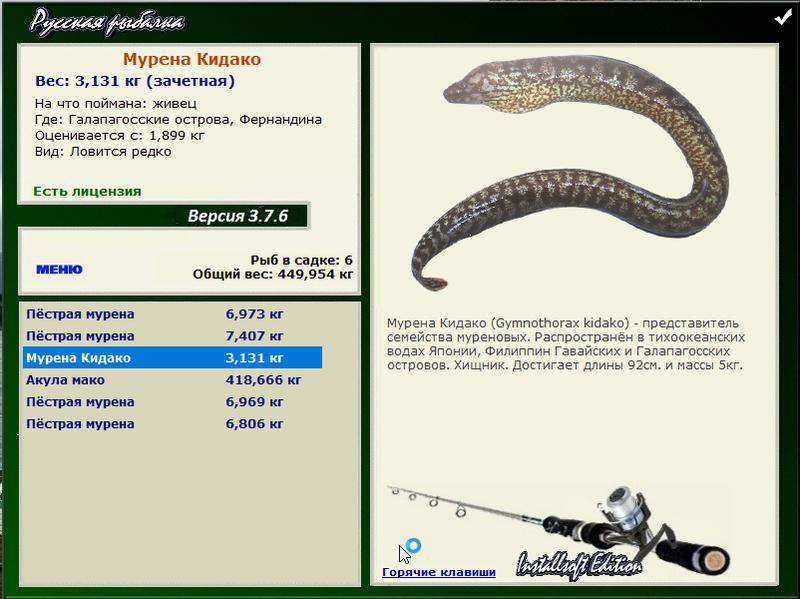Open the МЕНЮ link
Image resolution: width=800 pixels, height=599 pixels.
click(59, 269)
